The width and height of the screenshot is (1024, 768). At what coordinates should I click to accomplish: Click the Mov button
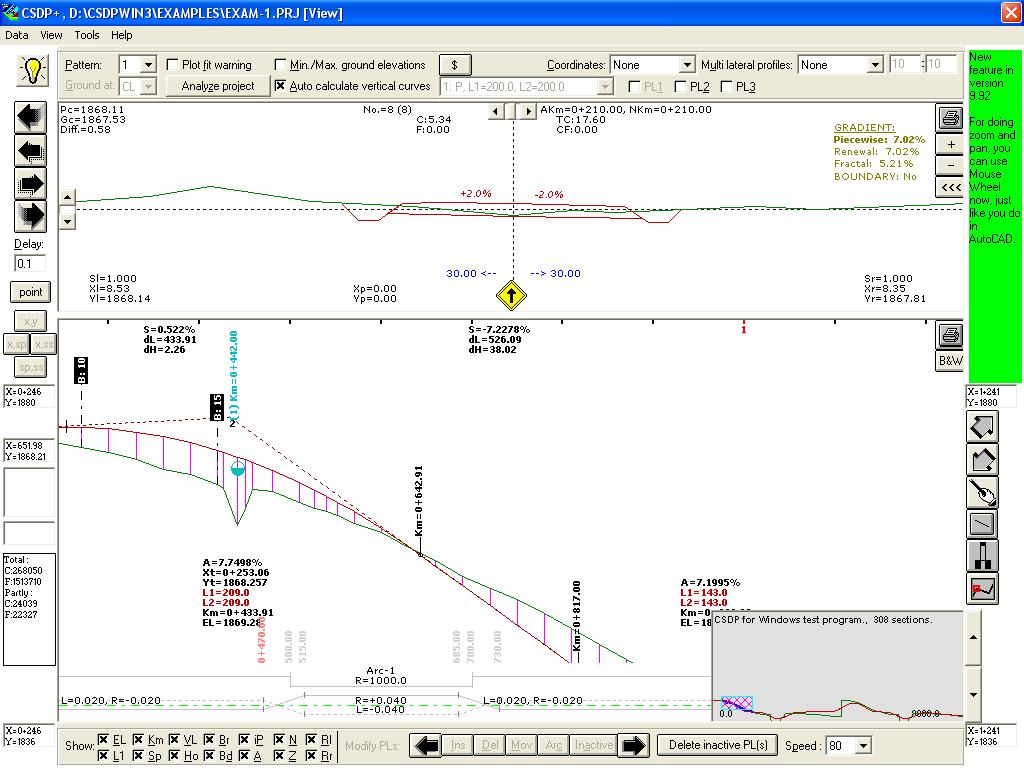pyautogui.click(x=521, y=745)
